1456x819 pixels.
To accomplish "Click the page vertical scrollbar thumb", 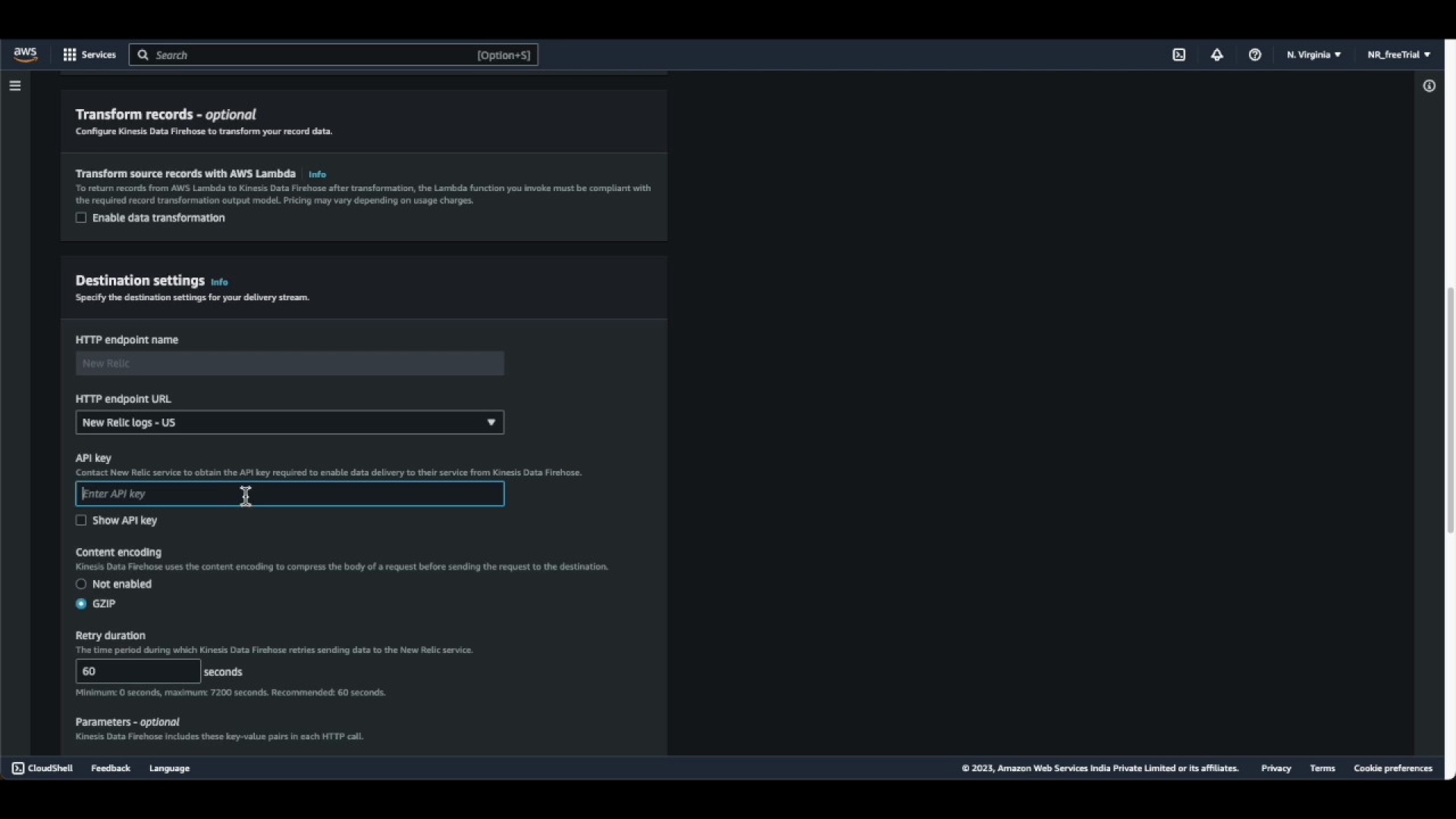I will pos(1450,409).
